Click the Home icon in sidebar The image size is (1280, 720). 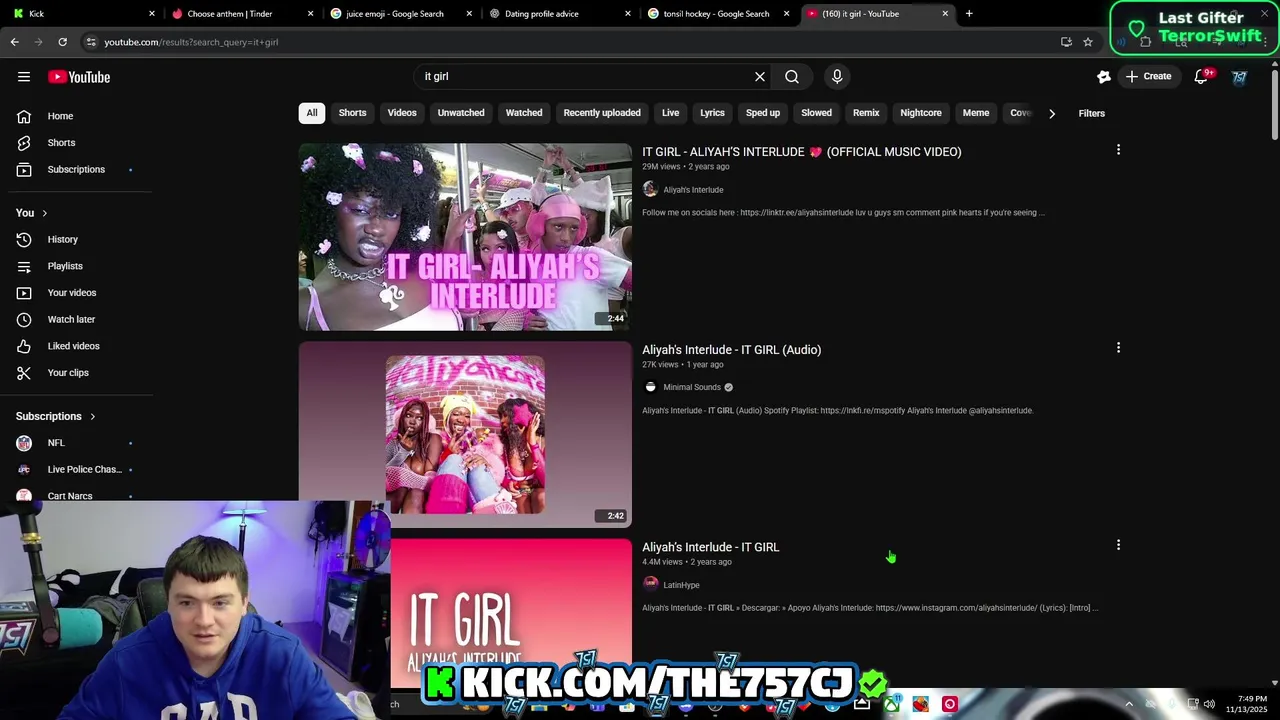(24, 116)
